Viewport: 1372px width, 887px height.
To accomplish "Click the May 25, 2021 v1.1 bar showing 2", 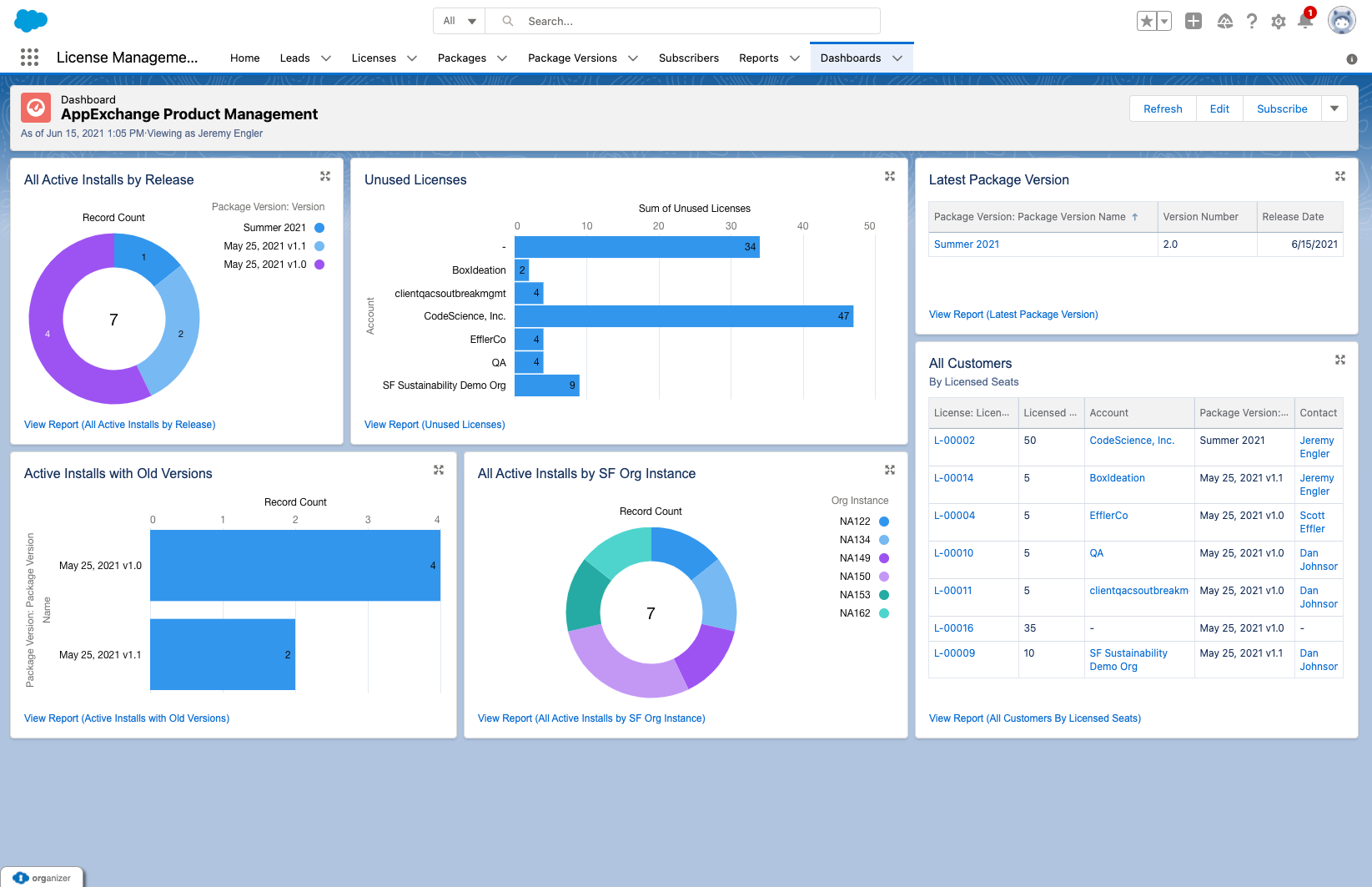I will pyautogui.click(x=223, y=655).
